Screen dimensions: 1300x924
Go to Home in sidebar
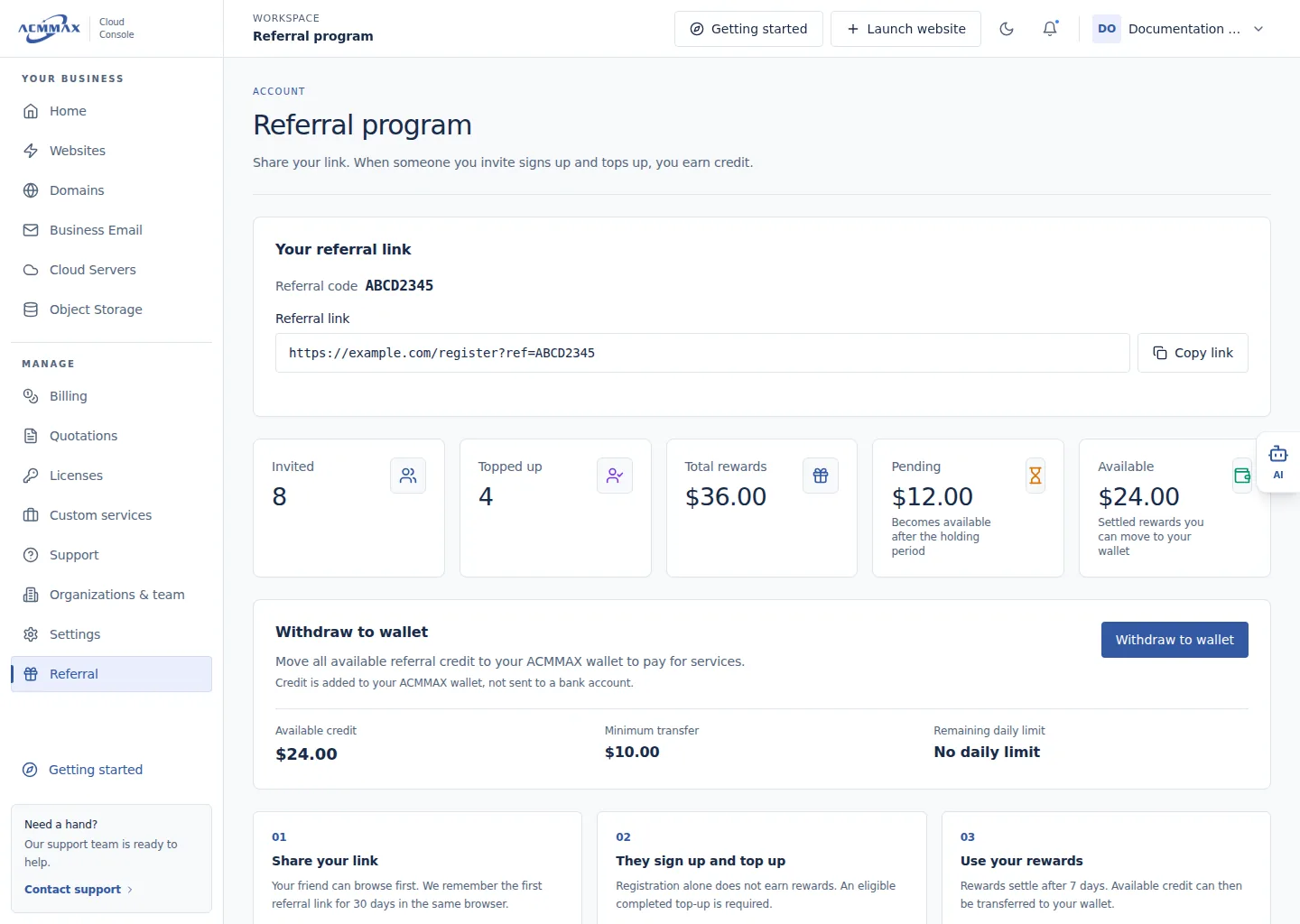pyautogui.click(x=111, y=111)
